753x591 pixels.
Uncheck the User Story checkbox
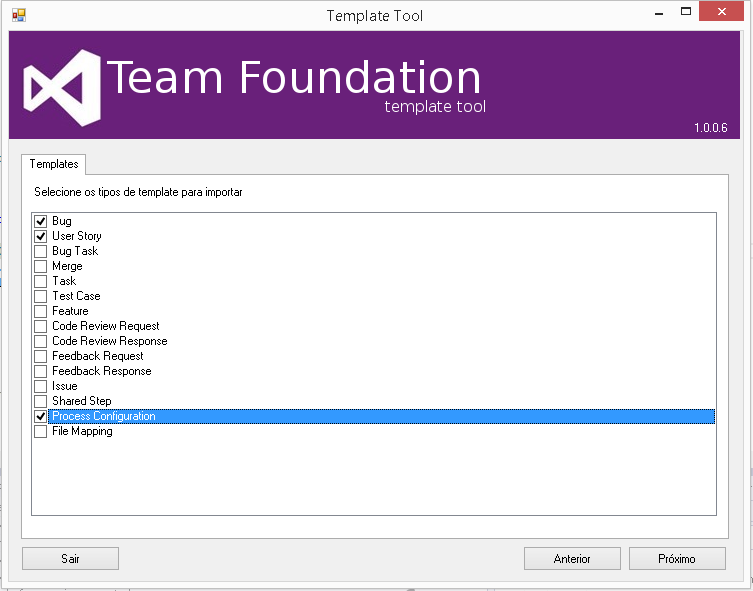[40, 236]
